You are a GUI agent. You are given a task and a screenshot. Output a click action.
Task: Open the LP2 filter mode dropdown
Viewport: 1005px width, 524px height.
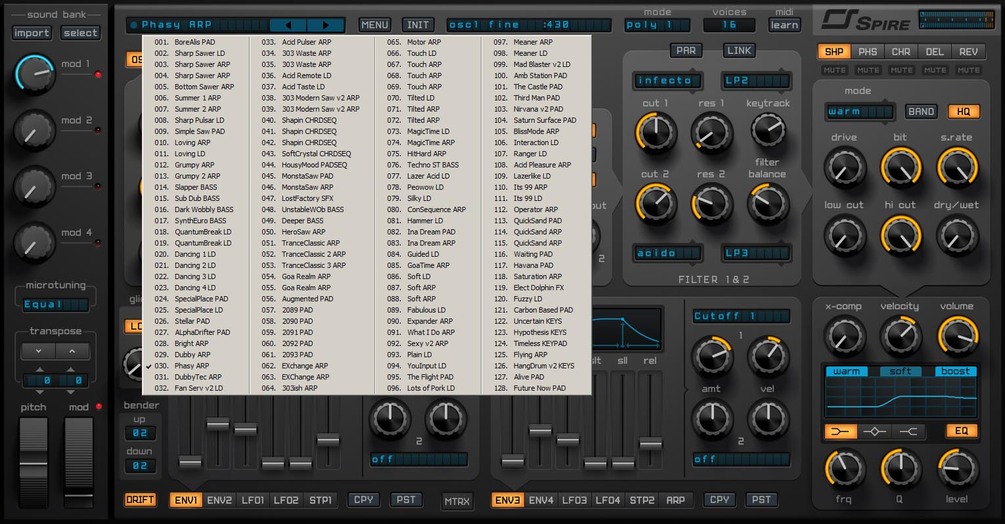coord(756,81)
